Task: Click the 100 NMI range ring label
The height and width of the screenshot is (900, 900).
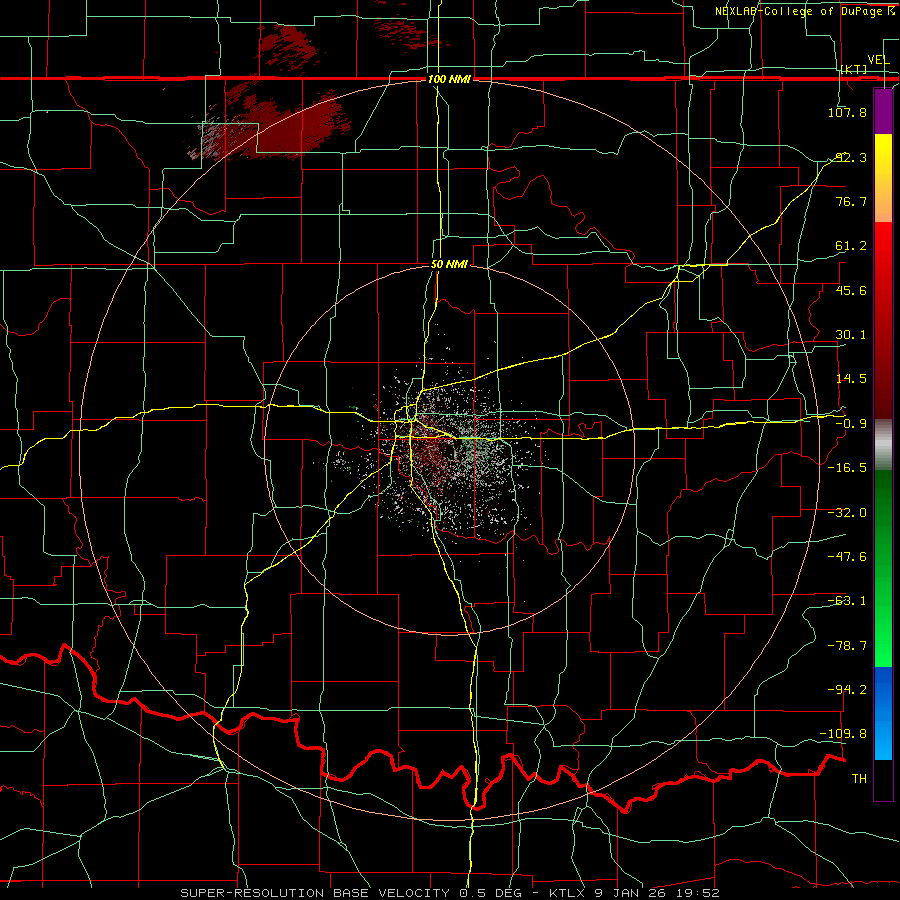Action: click(x=449, y=79)
